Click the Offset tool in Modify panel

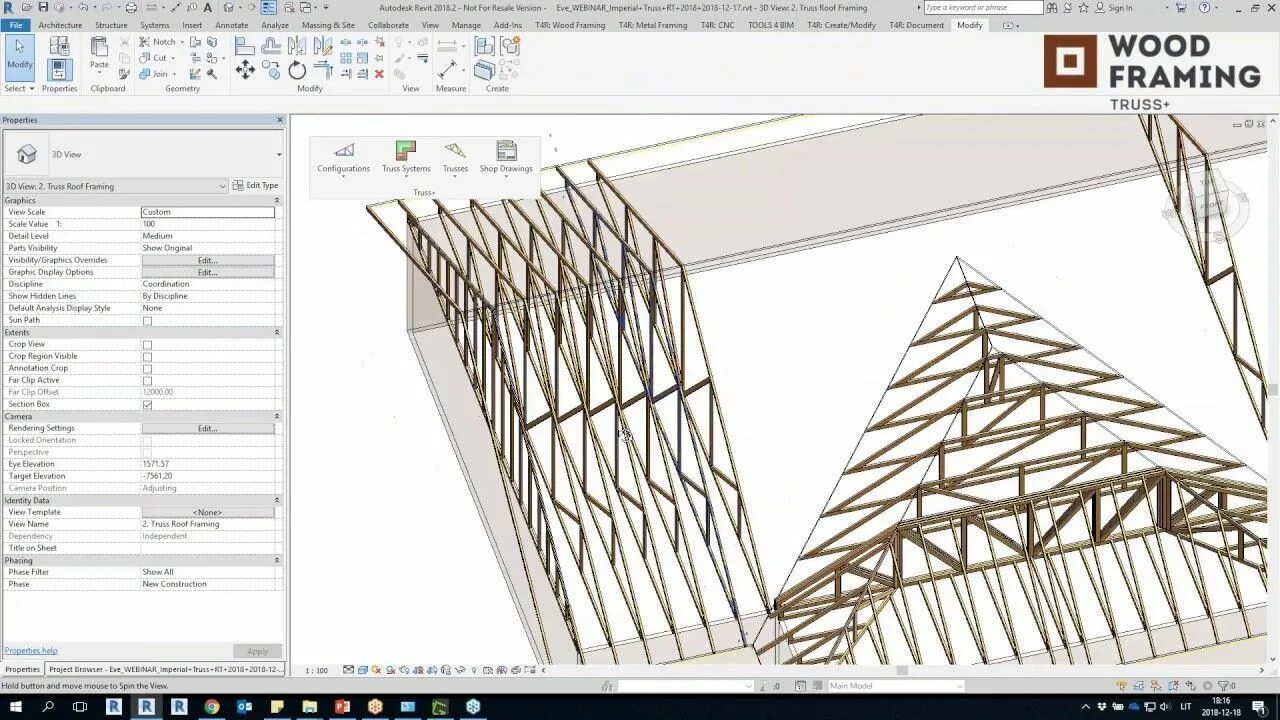(x=271, y=46)
